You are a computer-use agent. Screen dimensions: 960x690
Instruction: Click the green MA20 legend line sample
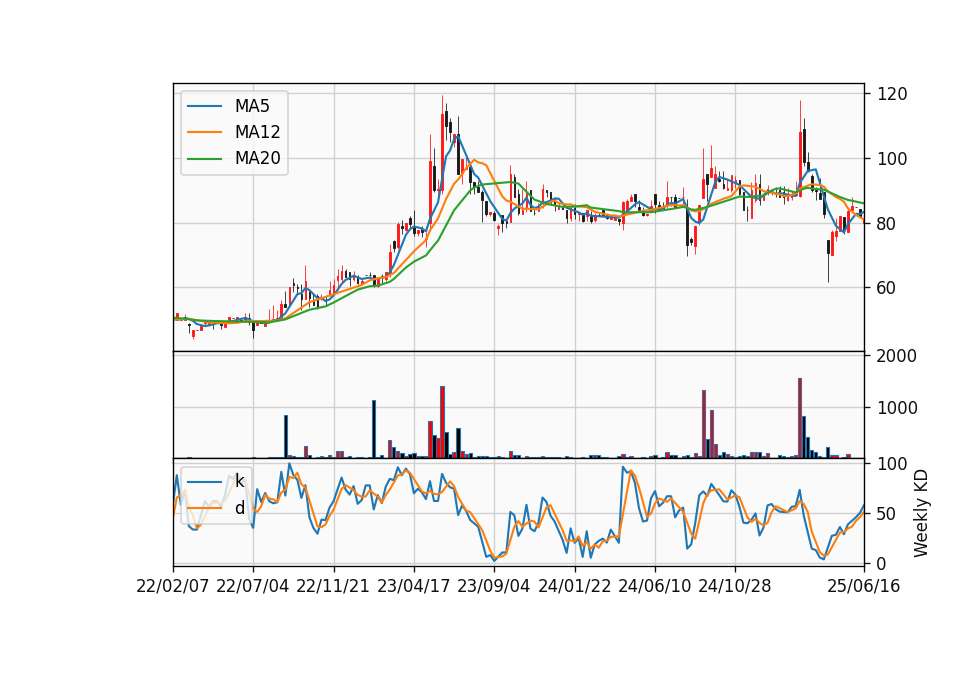204,159
